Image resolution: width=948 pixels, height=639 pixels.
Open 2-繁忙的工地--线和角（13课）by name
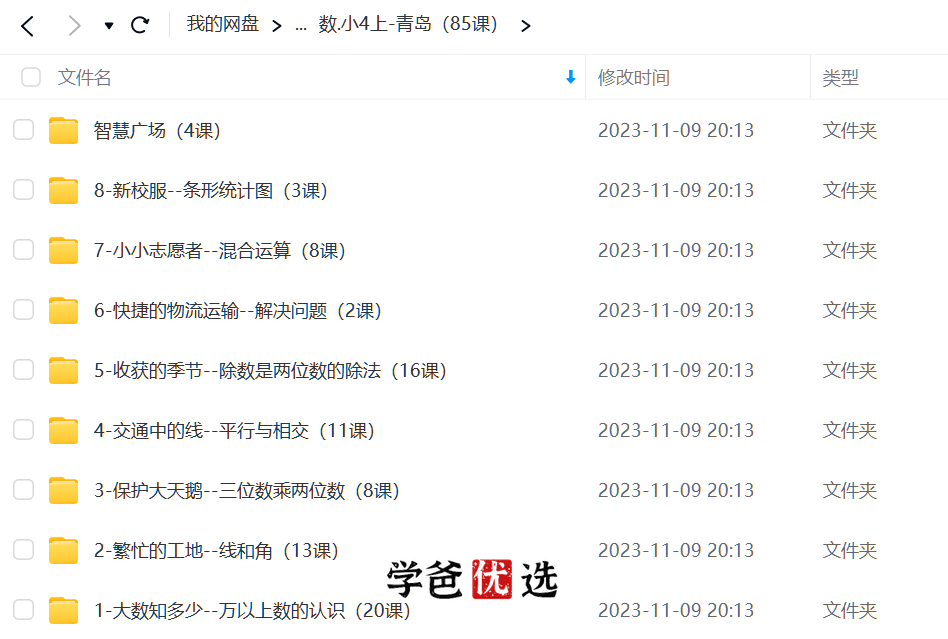click(x=216, y=550)
